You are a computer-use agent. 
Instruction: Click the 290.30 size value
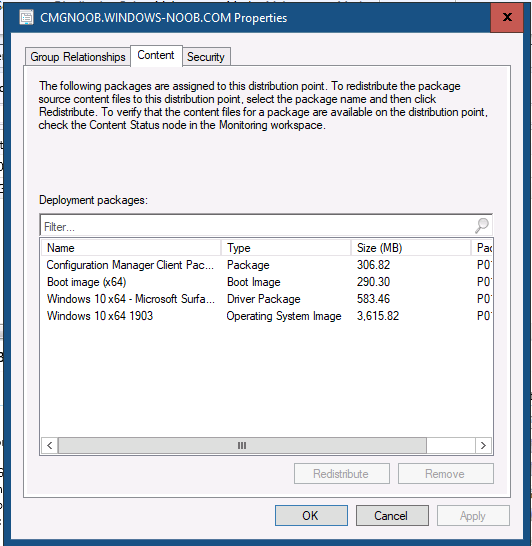coord(373,282)
